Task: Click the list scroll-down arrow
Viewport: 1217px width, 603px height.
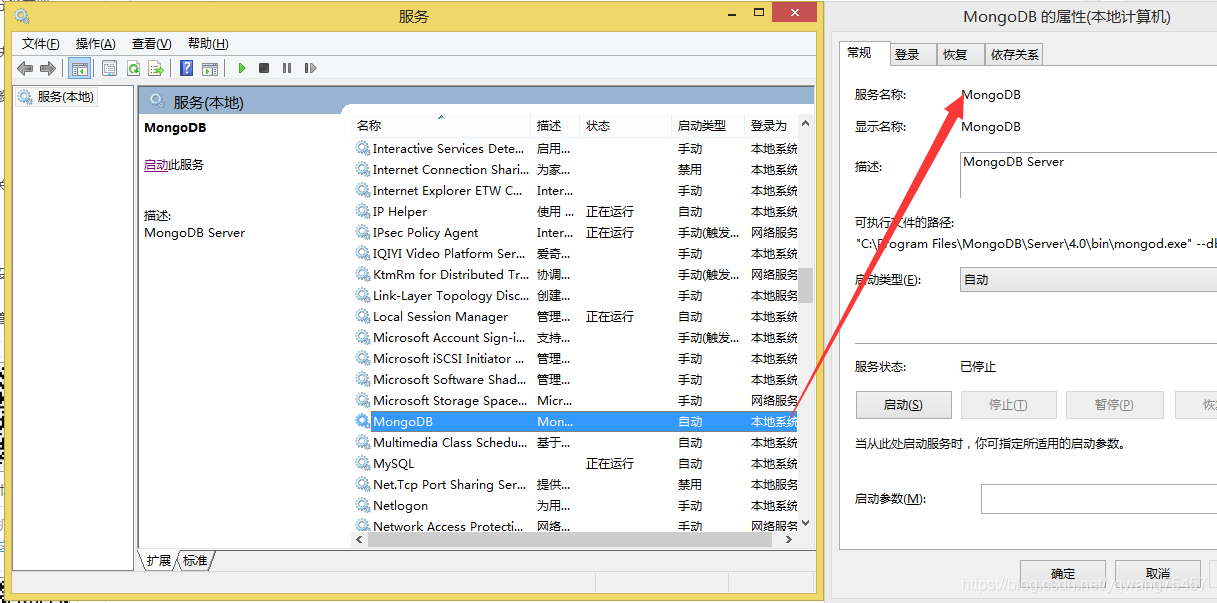Action: pyautogui.click(x=806, y=522)
